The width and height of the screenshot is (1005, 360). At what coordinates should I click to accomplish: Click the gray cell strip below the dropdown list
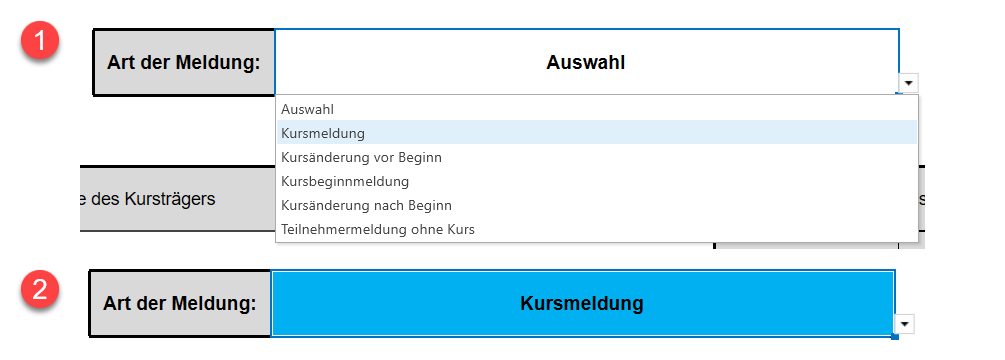(x=806, y=245)
